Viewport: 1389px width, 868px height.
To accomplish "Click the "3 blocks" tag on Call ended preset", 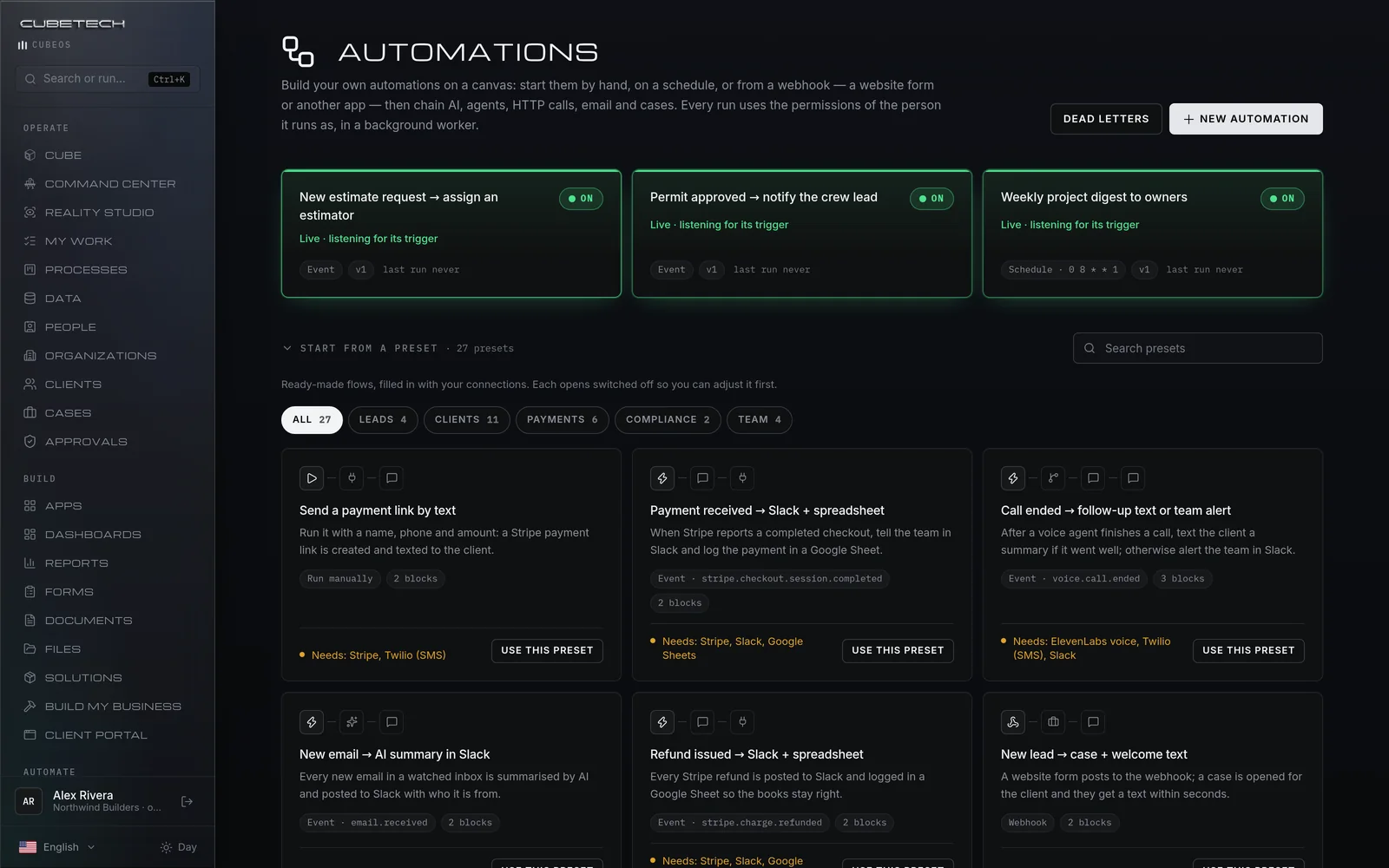I will 1182,579.
